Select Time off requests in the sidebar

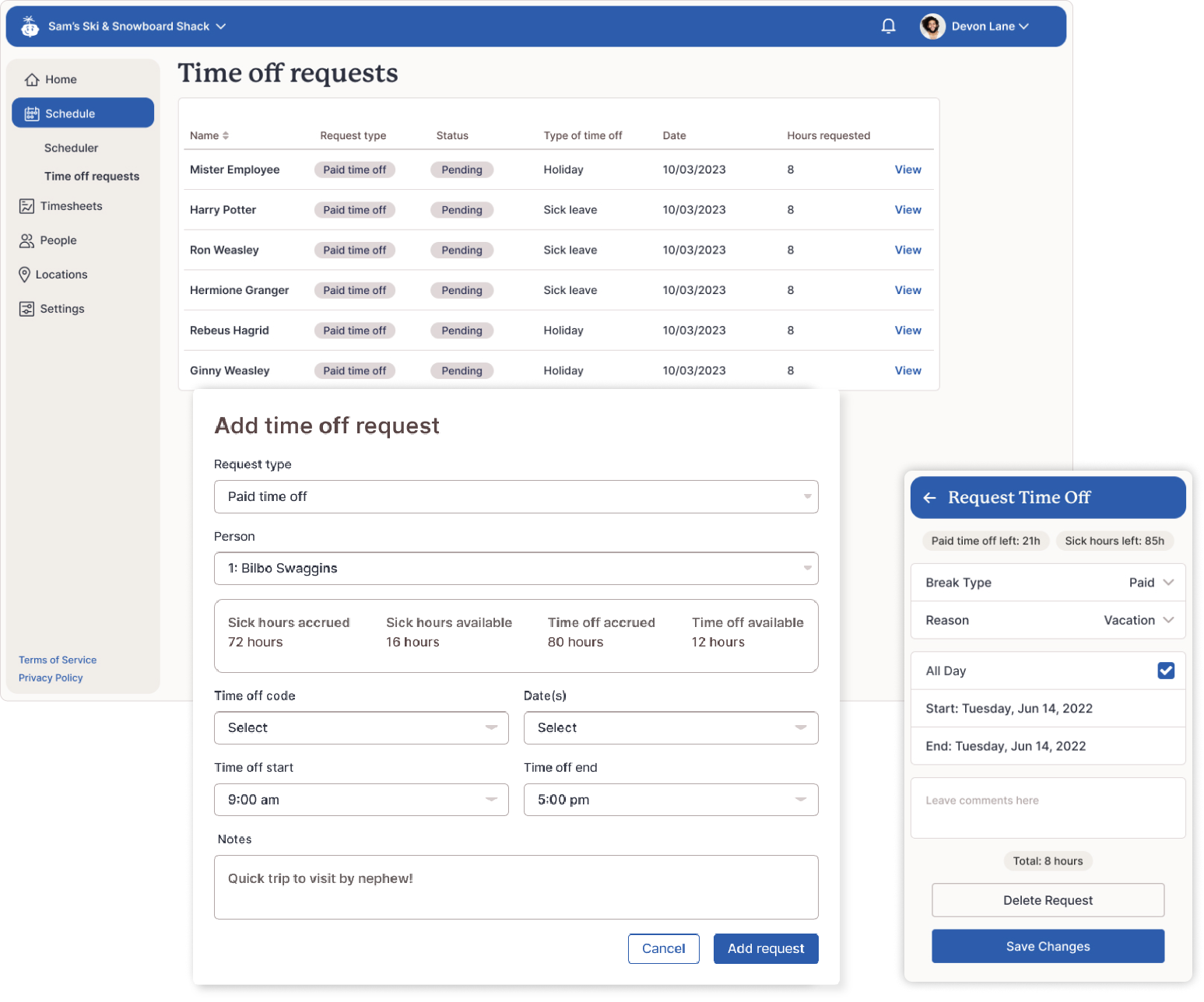coord(92,176)
